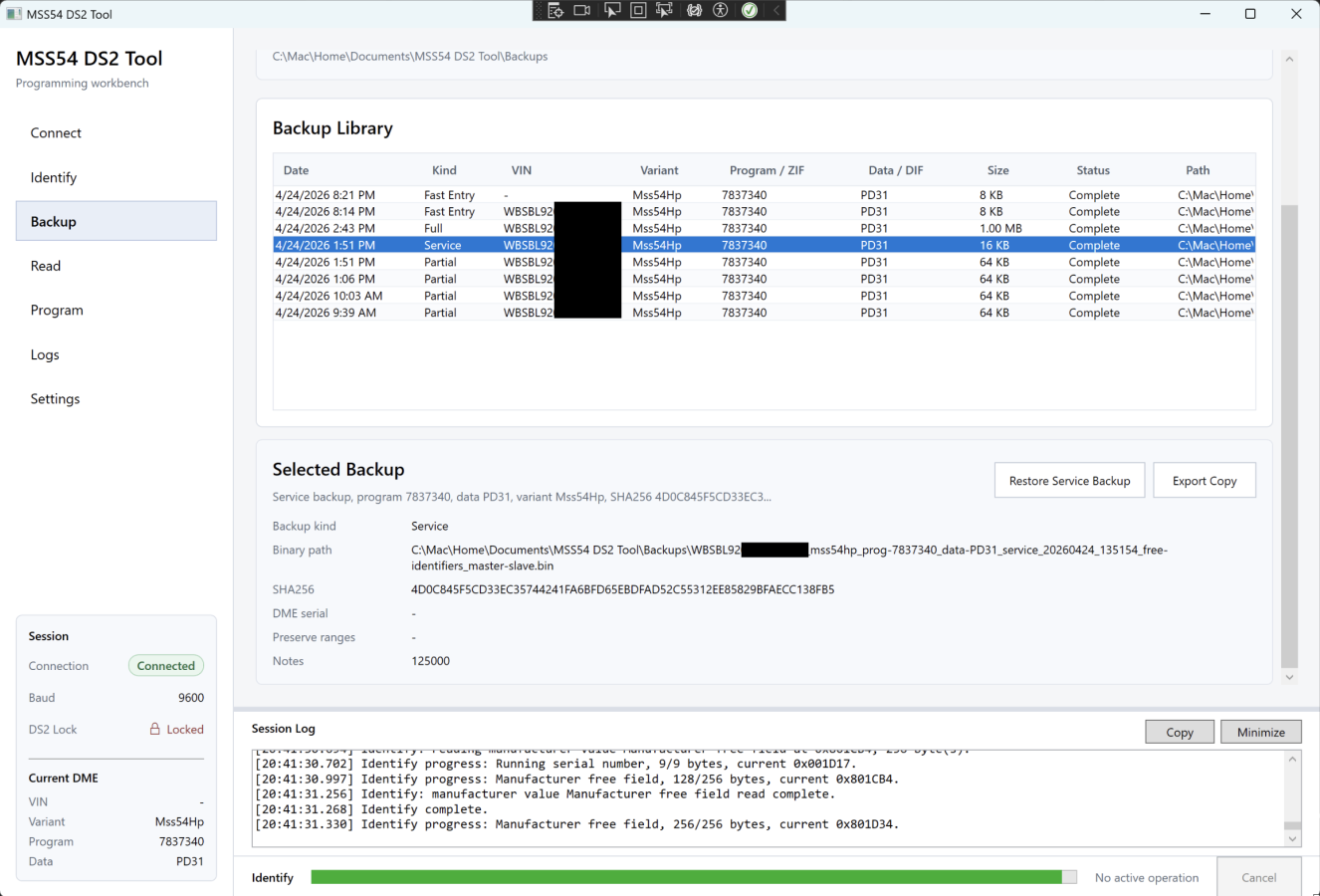Click the accessibility scan person icon
This screenshot has height=896, width=1320.
(x=721, y=11)
